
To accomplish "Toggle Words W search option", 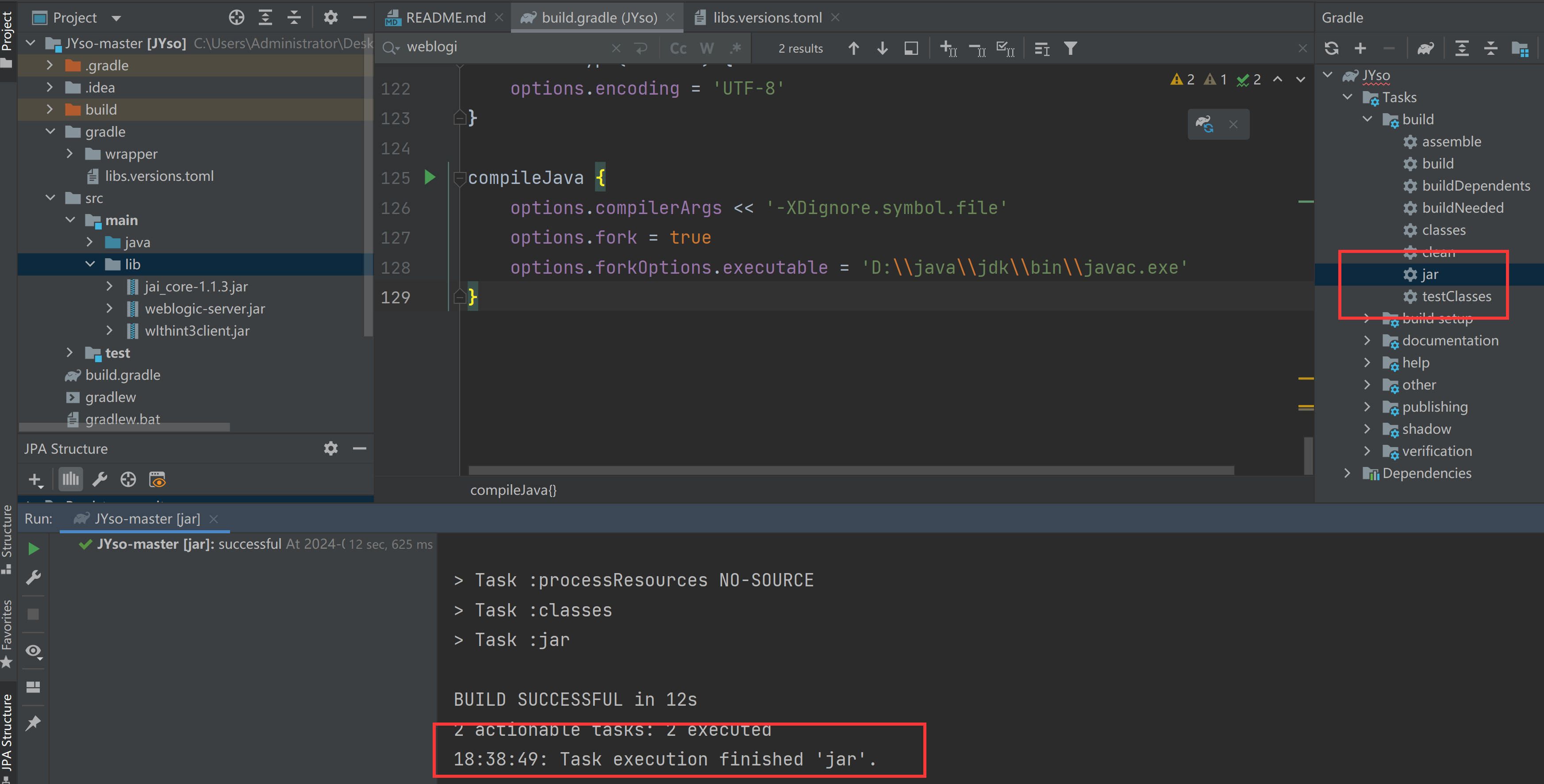I will pos(707,49).
